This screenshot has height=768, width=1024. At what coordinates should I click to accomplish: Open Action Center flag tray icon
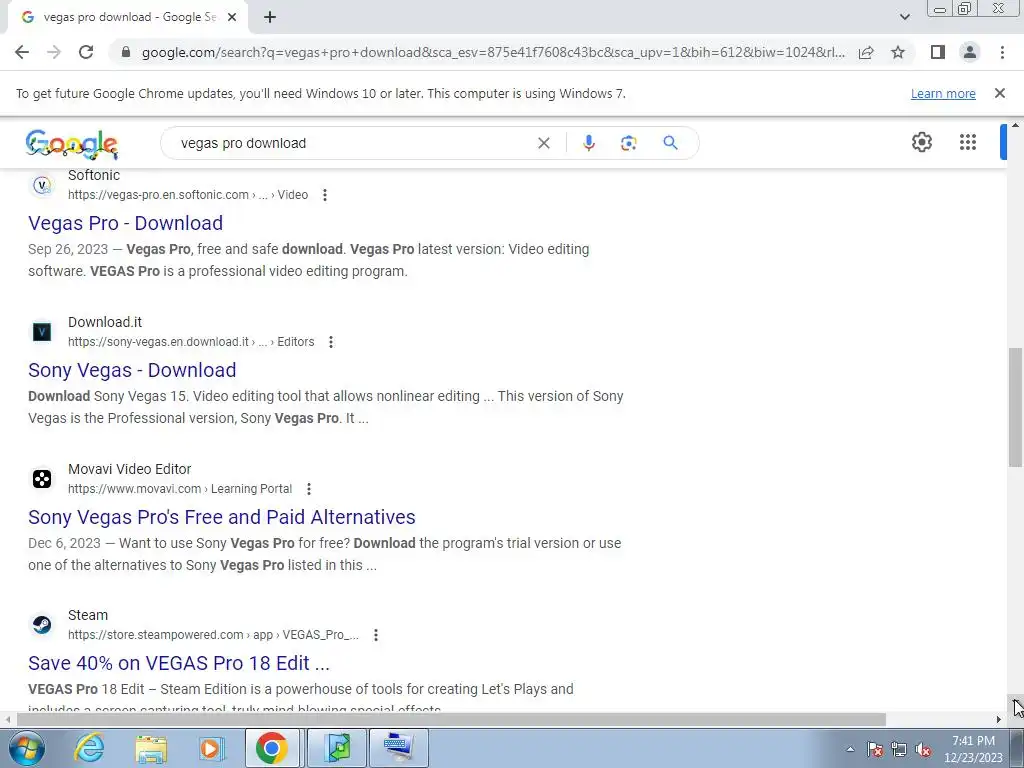[x=875, y=750]
